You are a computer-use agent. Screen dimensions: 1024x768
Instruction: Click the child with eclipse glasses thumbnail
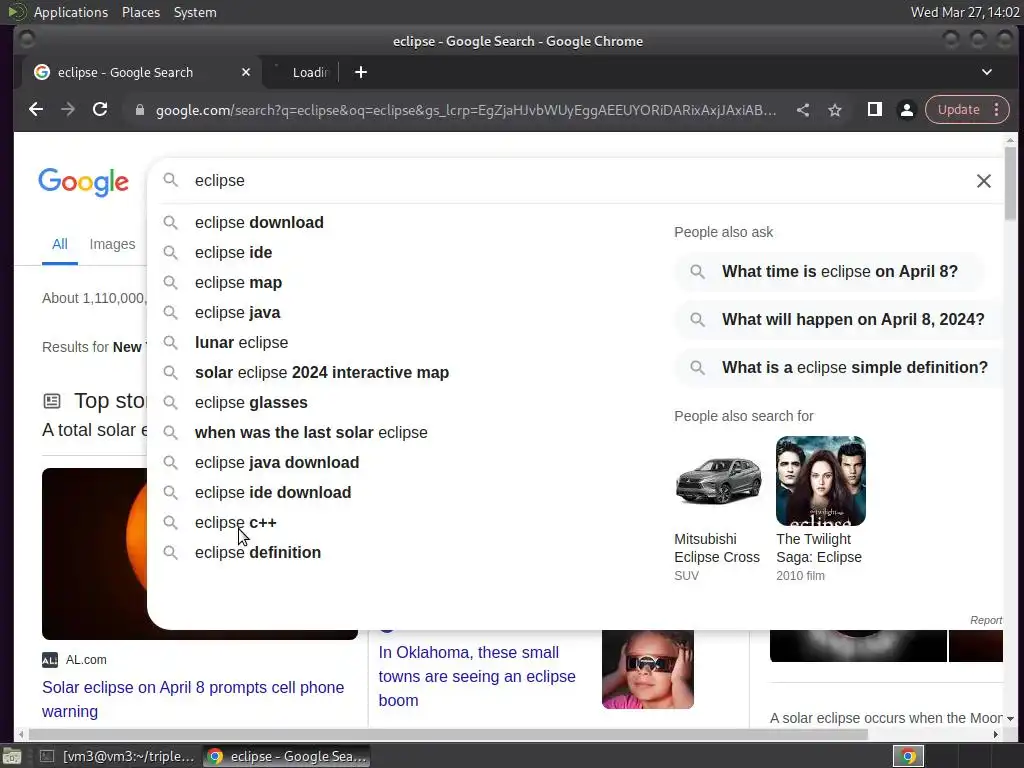[x=648, y=669]
